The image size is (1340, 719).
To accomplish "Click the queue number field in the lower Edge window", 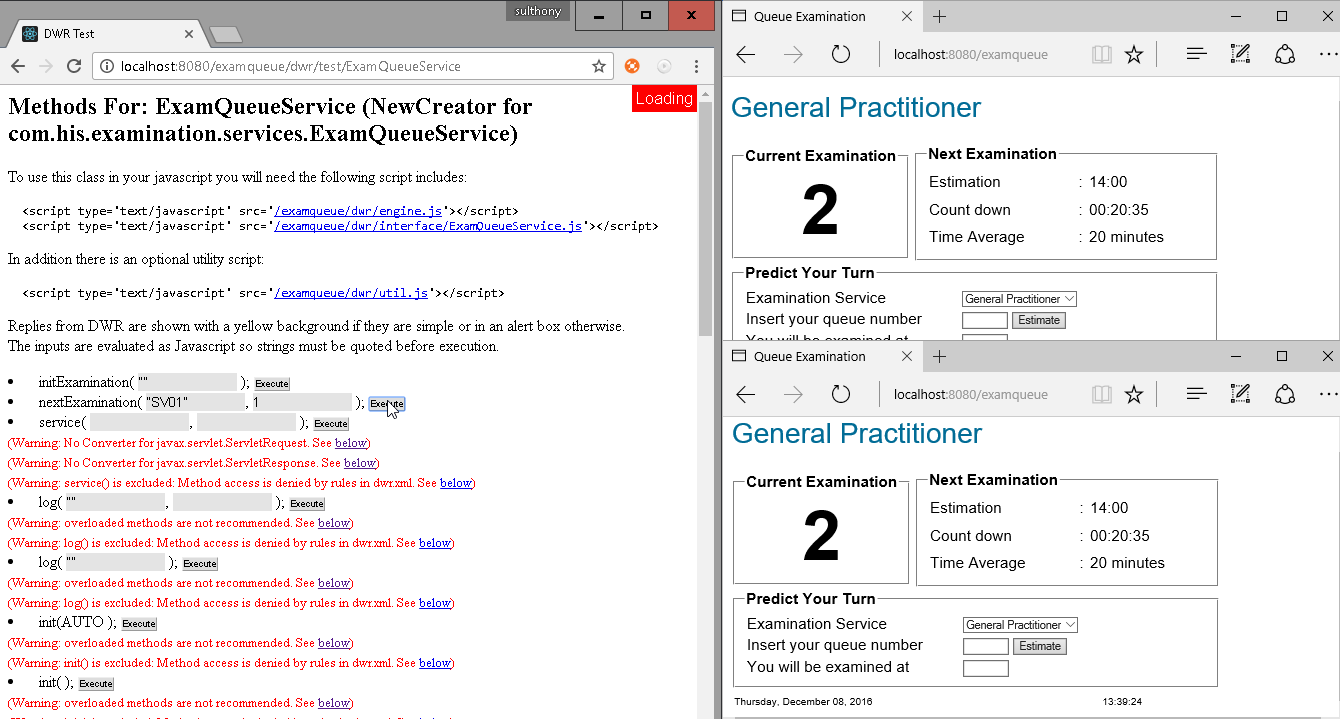I will (x=986, y=646).
